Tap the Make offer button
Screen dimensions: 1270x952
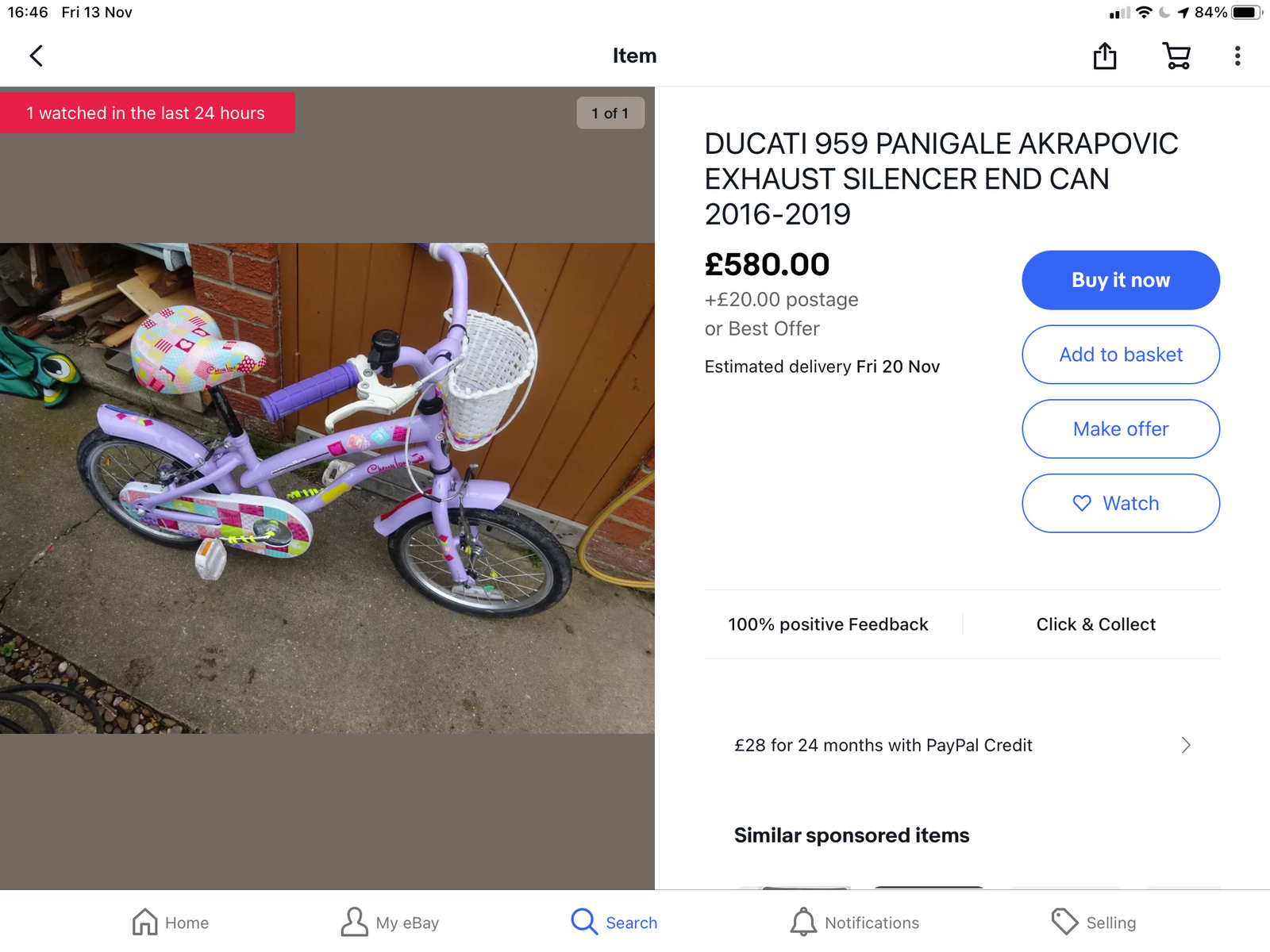pos(1120,429)
